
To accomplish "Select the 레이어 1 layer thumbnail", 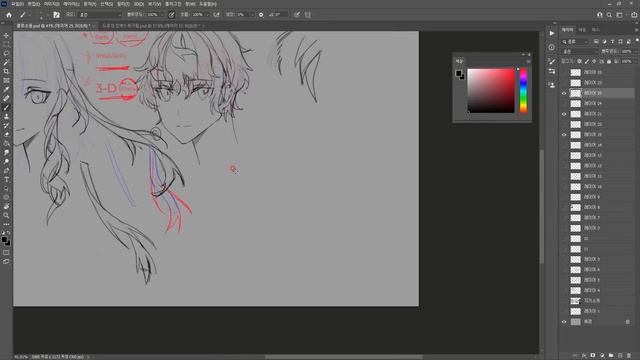I will 576,311.
